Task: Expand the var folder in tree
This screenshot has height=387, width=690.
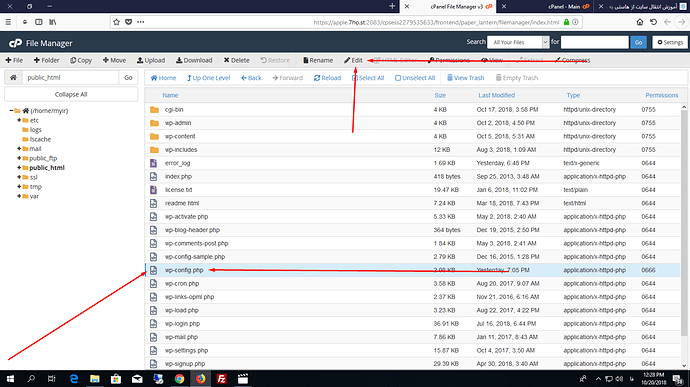Action: click(x=19, y=196)
